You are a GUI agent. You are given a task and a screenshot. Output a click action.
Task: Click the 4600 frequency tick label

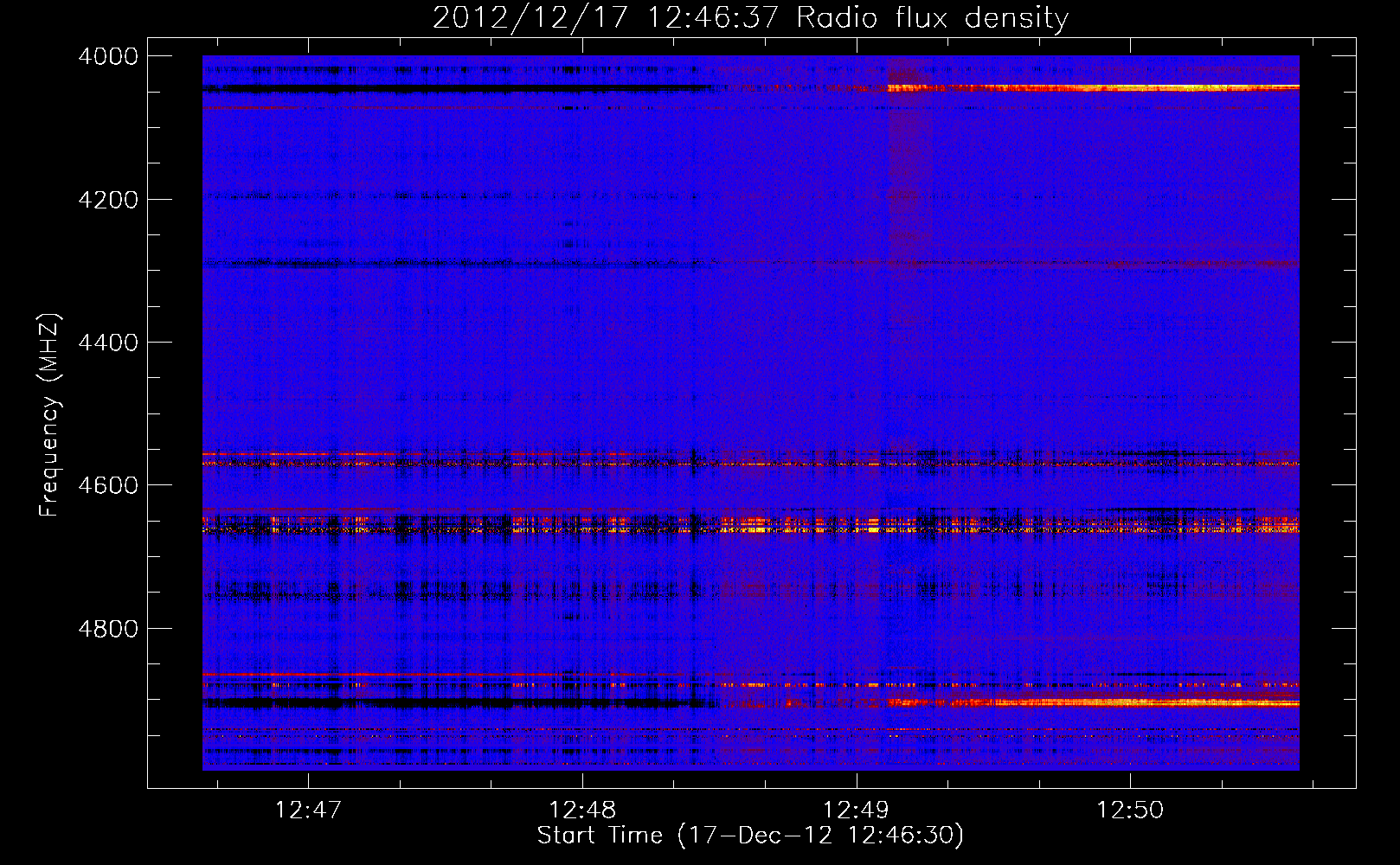(108, 485)
